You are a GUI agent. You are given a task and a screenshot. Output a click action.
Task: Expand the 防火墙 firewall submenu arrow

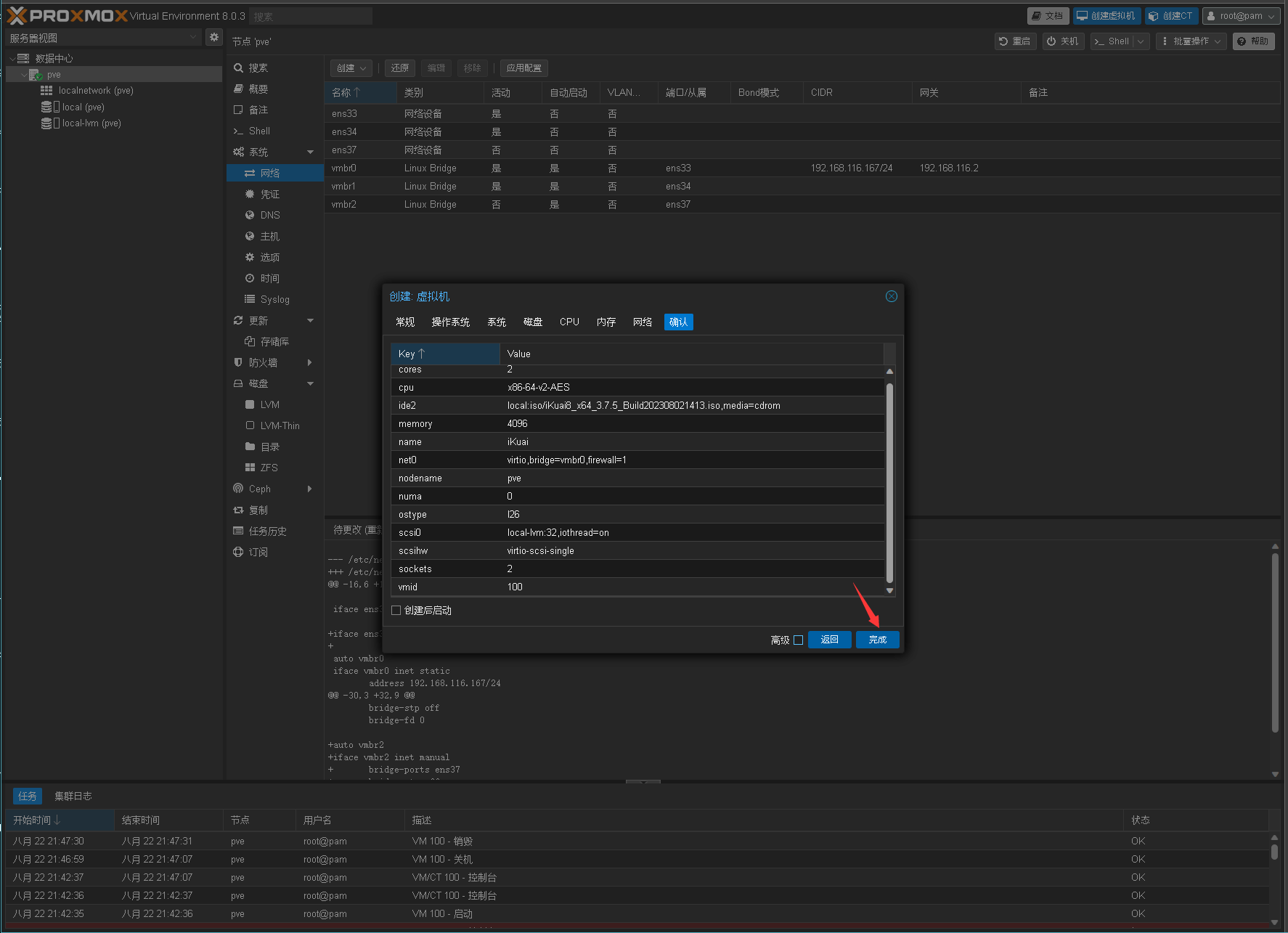tap(310, 362)
